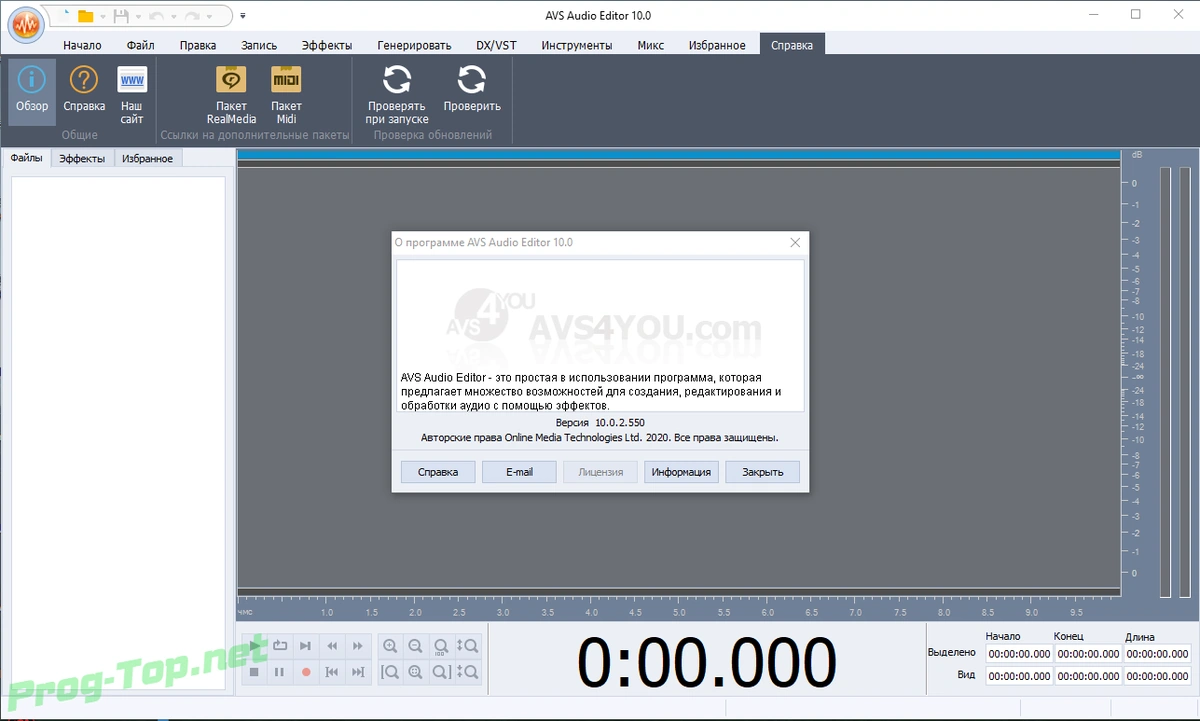Open the Начало ribbon tab

pos(82,45)
